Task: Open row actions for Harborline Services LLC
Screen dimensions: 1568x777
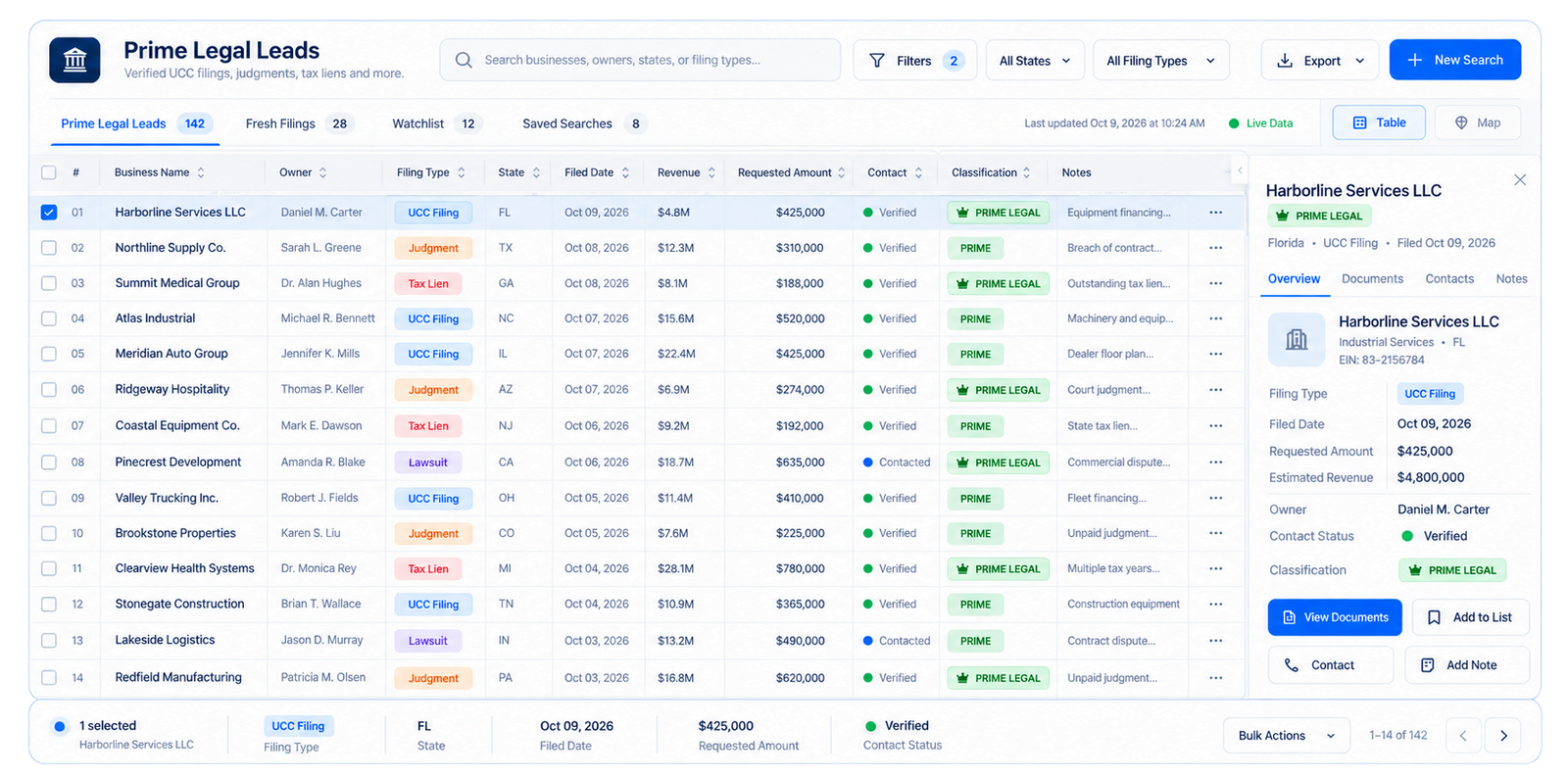Action: pyautogui.click(x=1215, y=213)
